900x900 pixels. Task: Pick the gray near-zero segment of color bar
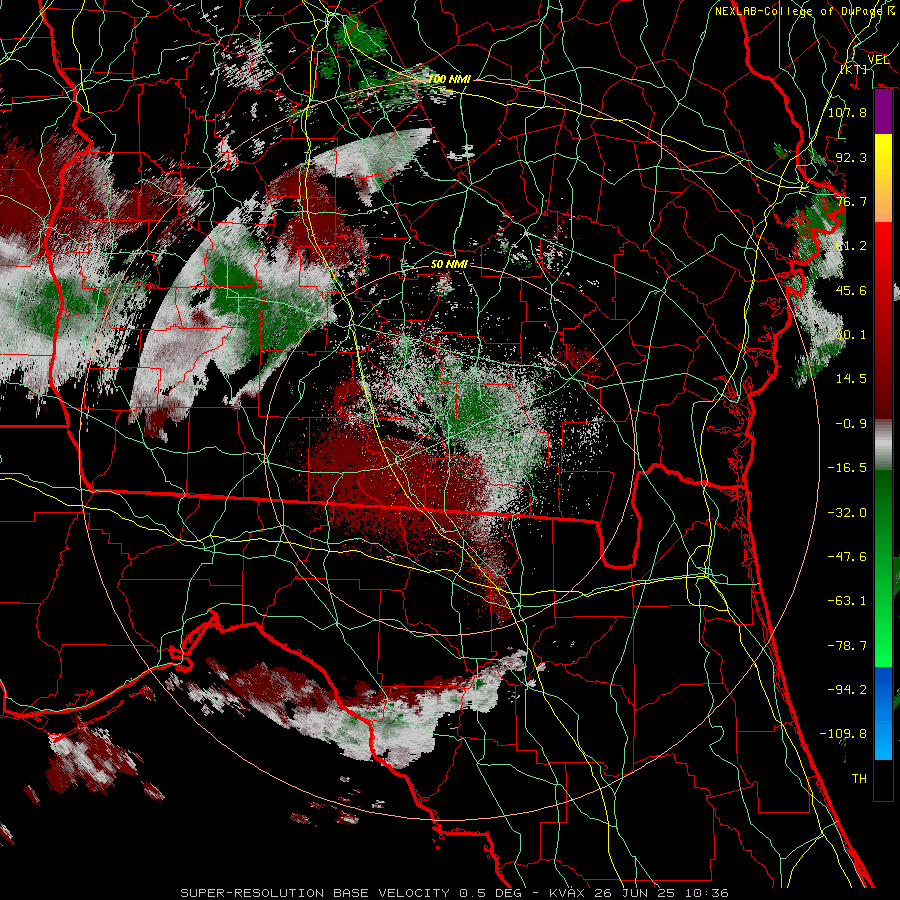click(883, 445)
